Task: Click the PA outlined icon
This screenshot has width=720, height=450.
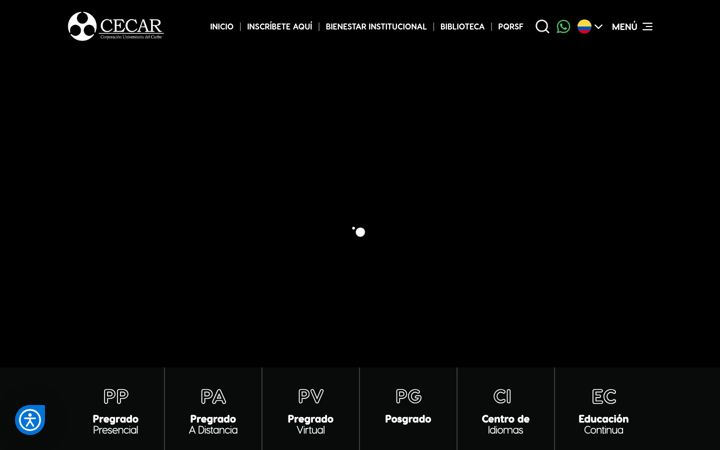Action: coord(213,396)
